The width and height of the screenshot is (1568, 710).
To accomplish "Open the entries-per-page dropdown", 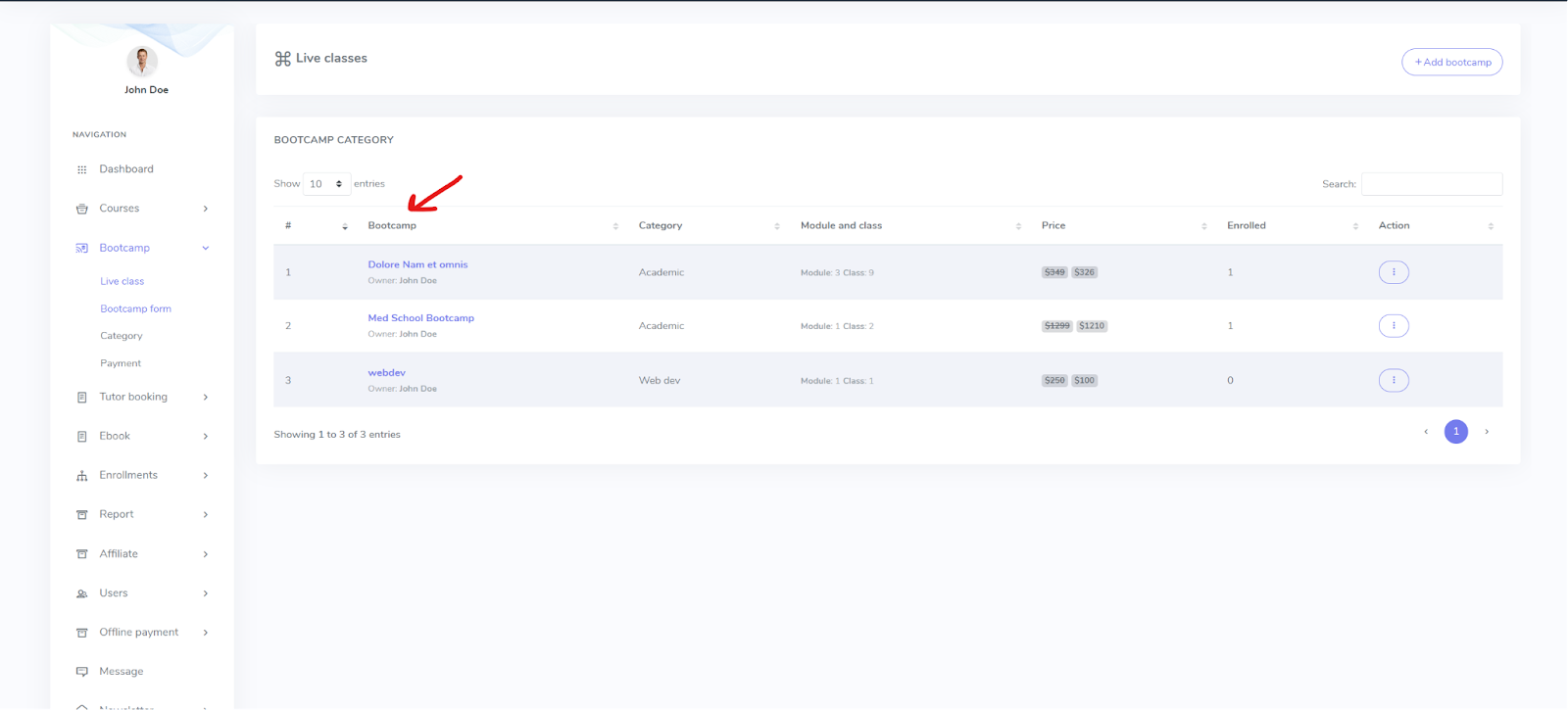I will pyautogui.click(x=326, y=184).
